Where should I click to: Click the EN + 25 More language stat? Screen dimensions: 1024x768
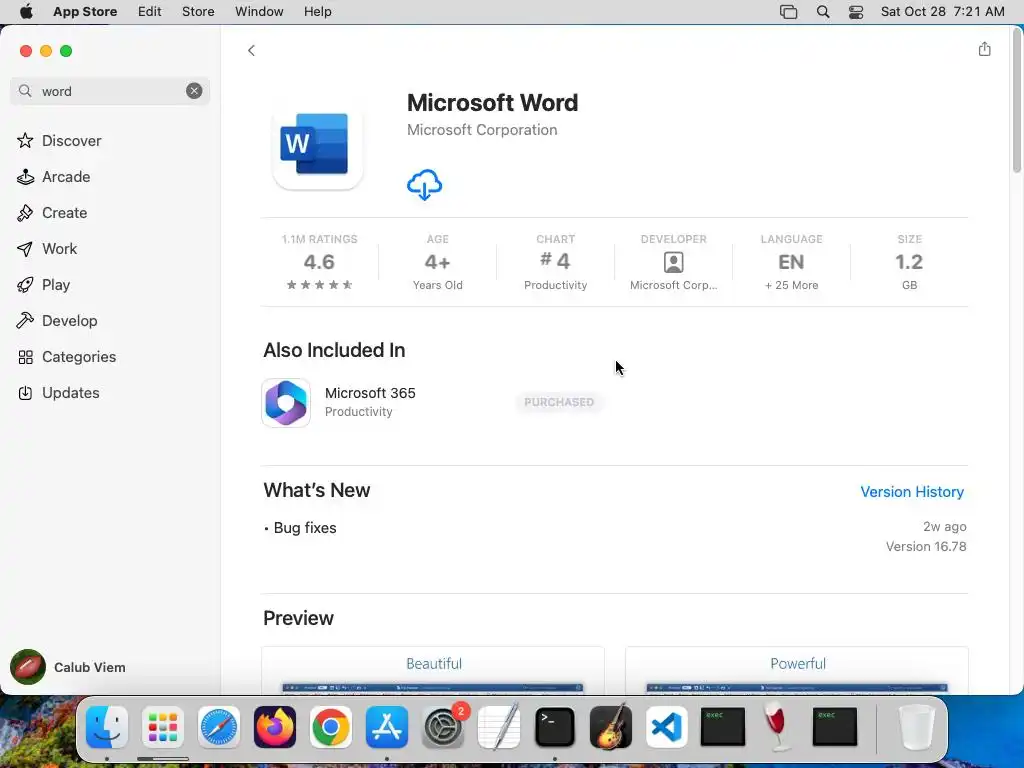click(791, 262)
